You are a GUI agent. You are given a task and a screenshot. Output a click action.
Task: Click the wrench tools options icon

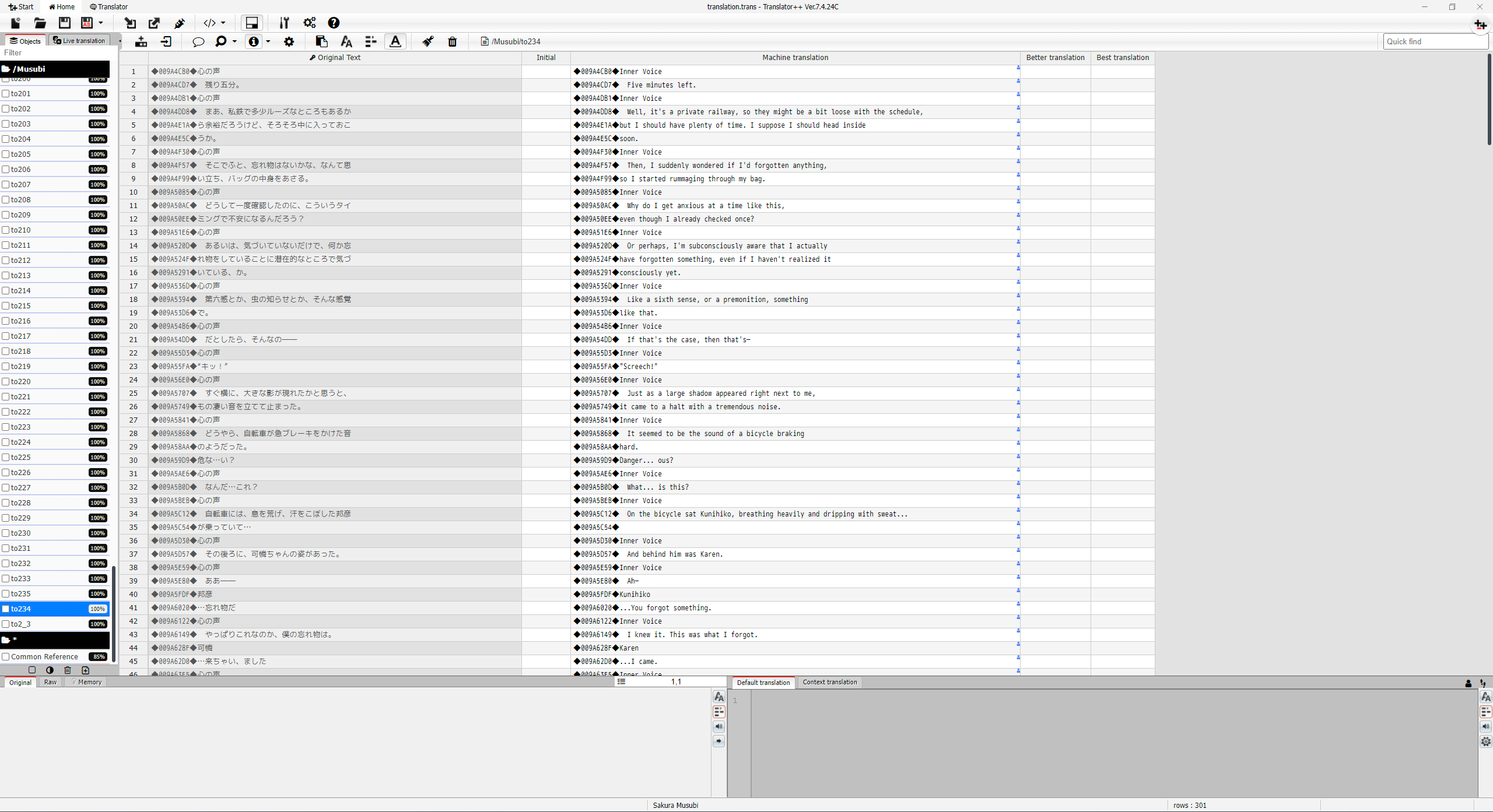click(284, 23)
